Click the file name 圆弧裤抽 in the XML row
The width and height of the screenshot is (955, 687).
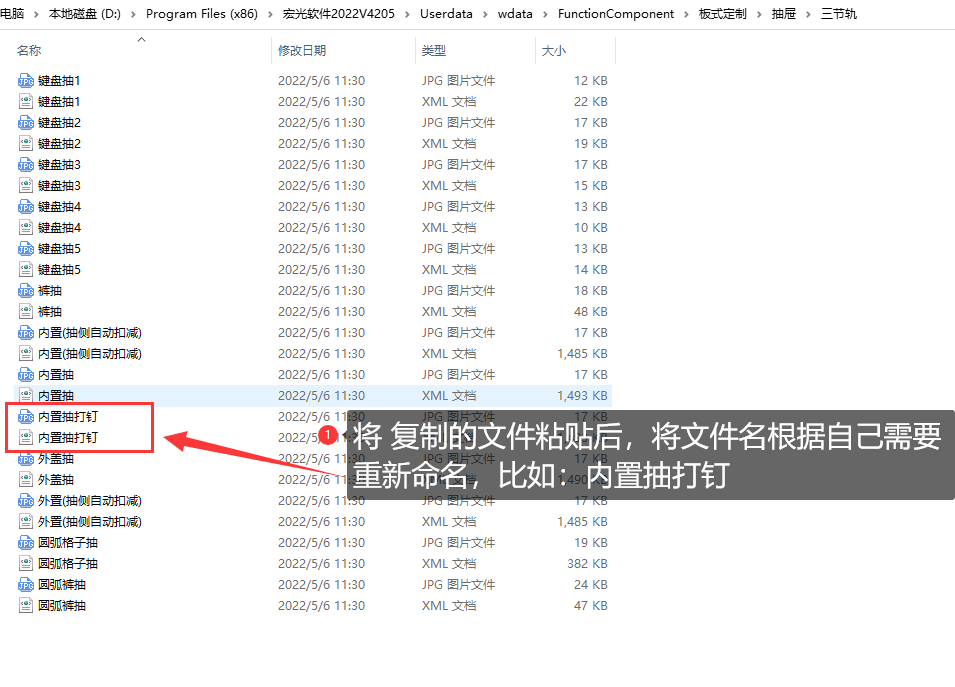[62, 606]
